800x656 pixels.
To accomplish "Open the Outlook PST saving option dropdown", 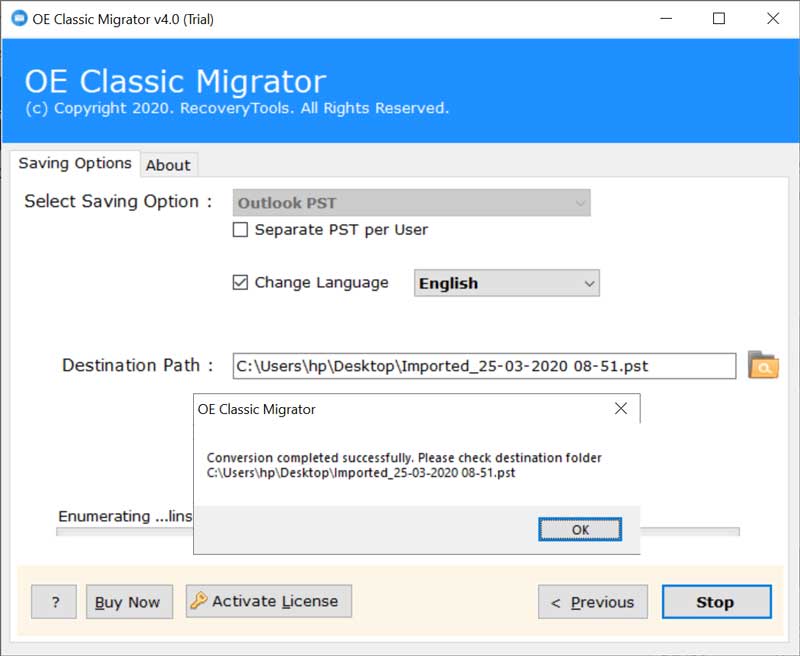I will (x=411, y=203).
